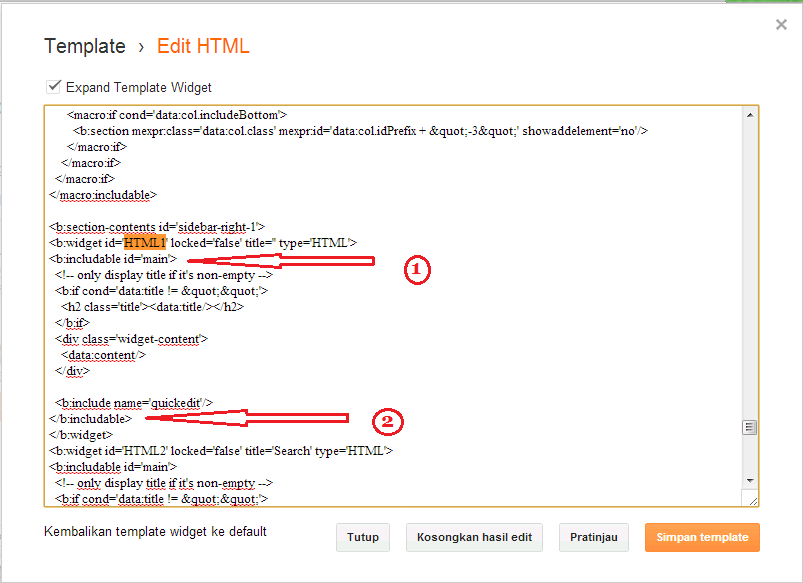Image resolution: width=803 pixels, height=583 pixels.
Task: Click the Simpan template button
Action: click(701, 537)
